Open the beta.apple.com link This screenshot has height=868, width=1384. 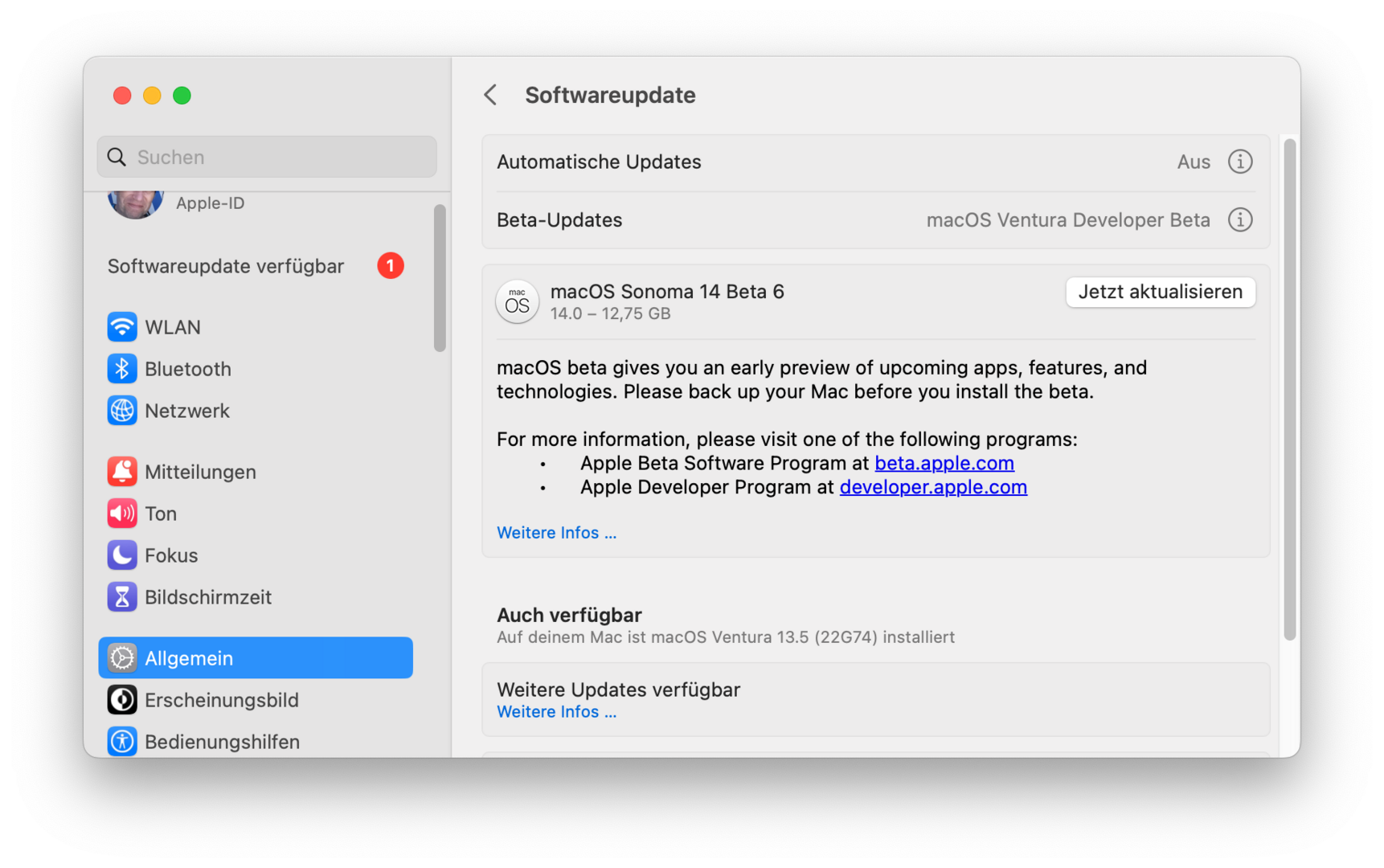tap(944, 464)
